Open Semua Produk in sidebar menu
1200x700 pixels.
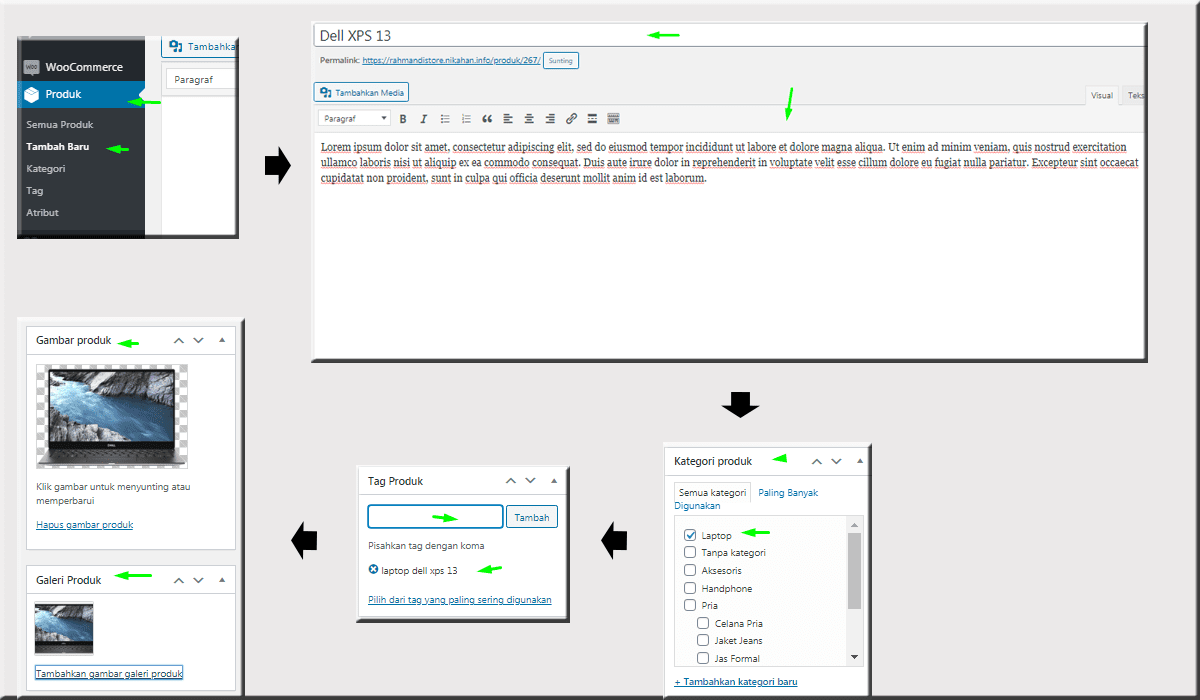click(60, 125)
